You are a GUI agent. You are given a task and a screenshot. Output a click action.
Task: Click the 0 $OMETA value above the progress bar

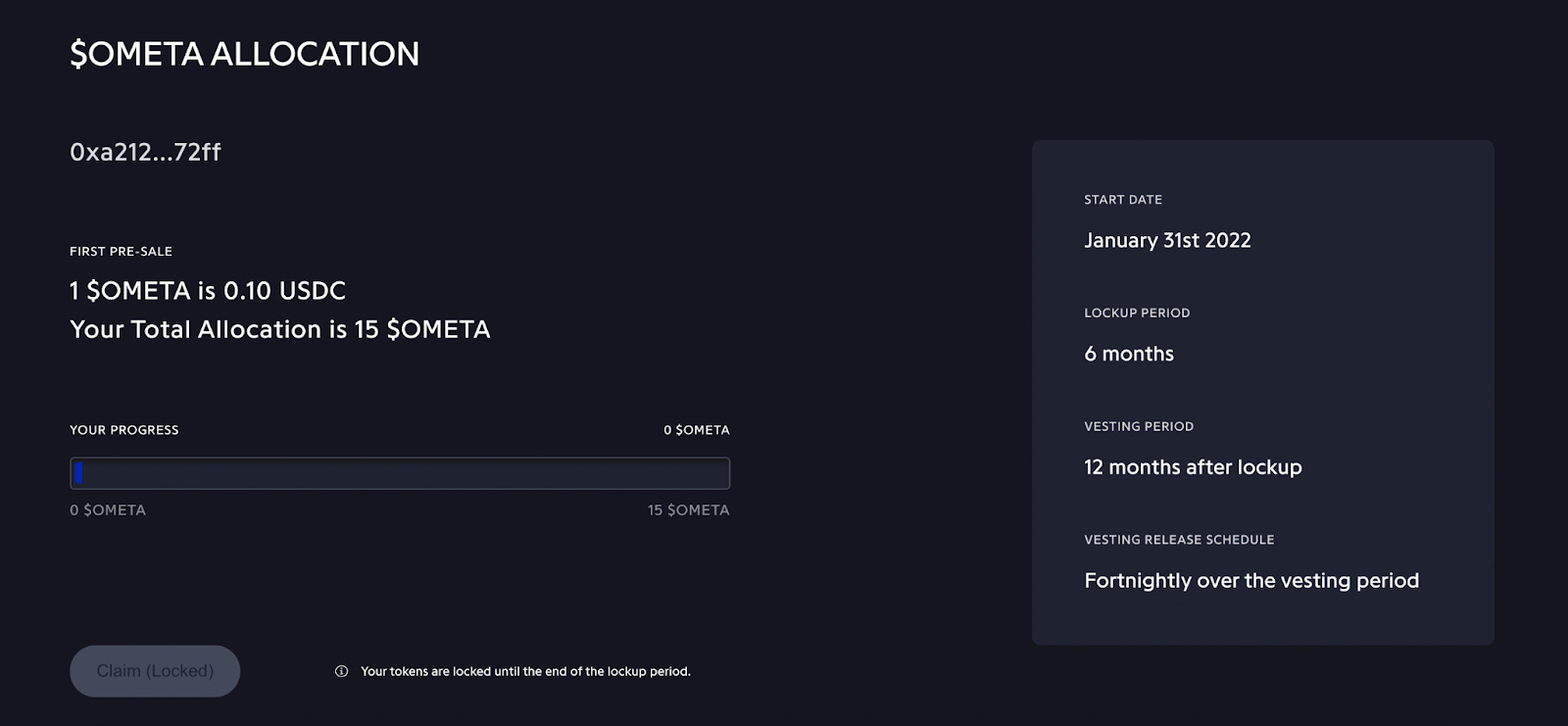pos(697,430)
